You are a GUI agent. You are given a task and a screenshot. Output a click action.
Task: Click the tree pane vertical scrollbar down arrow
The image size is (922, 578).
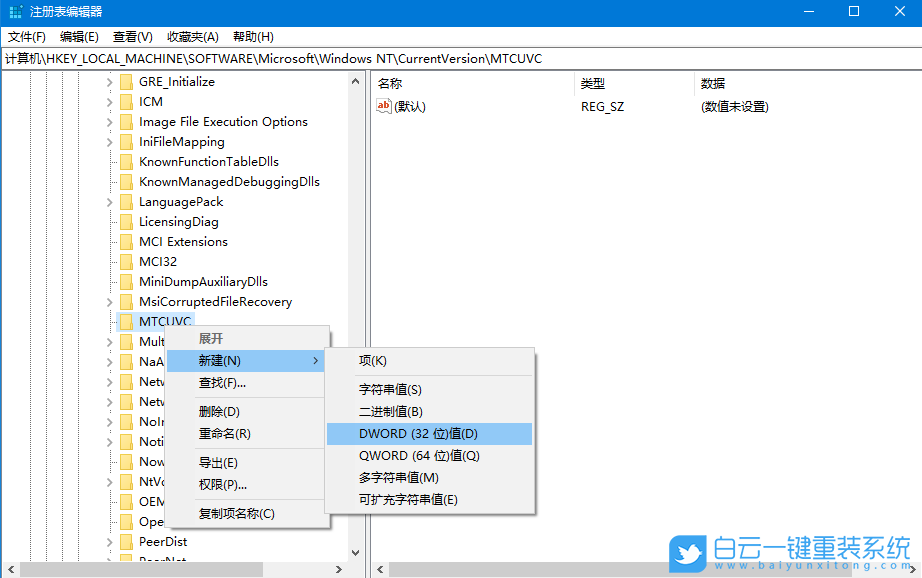[355, 551]
